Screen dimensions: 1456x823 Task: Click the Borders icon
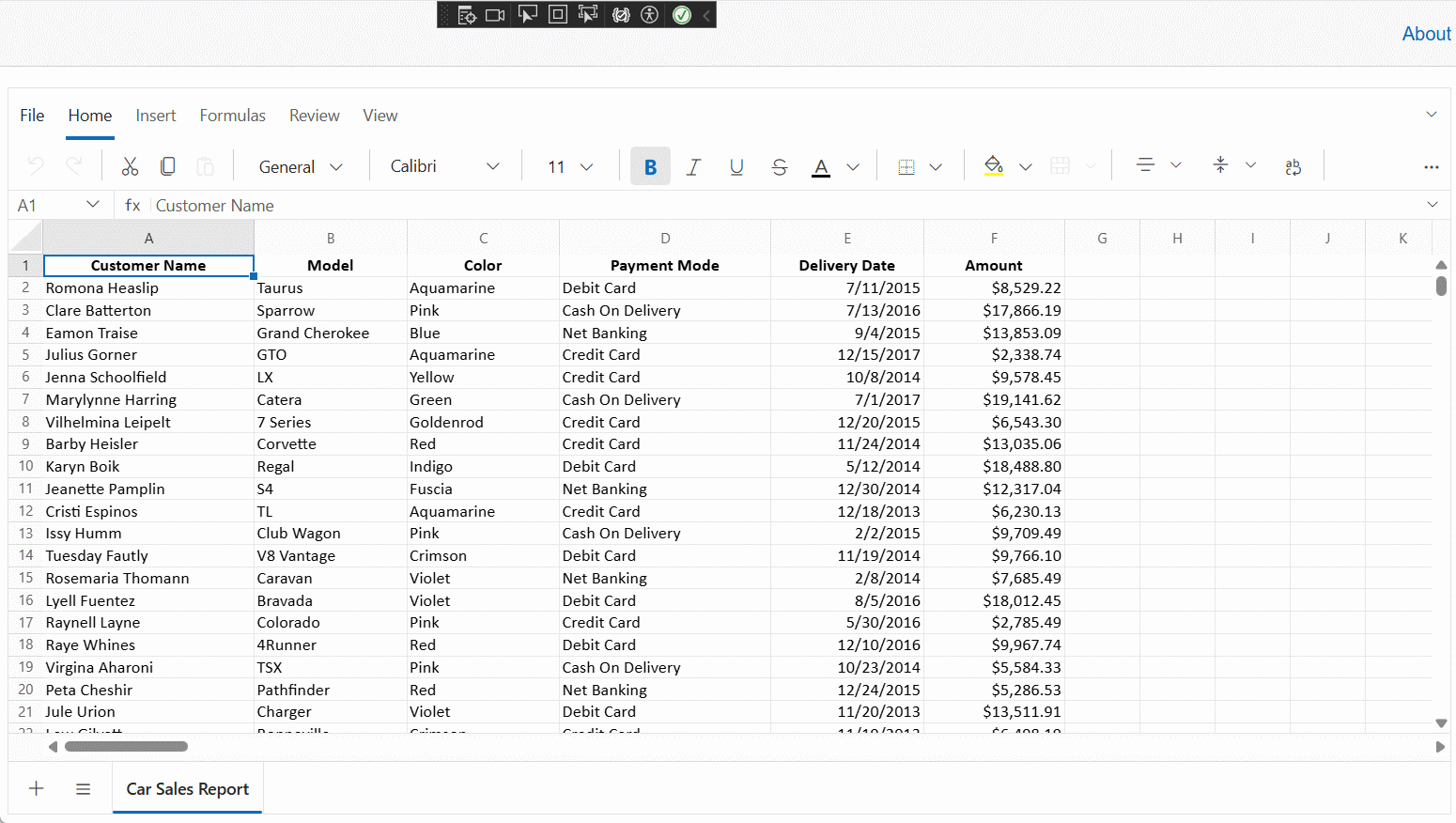[x=906, y=166]
